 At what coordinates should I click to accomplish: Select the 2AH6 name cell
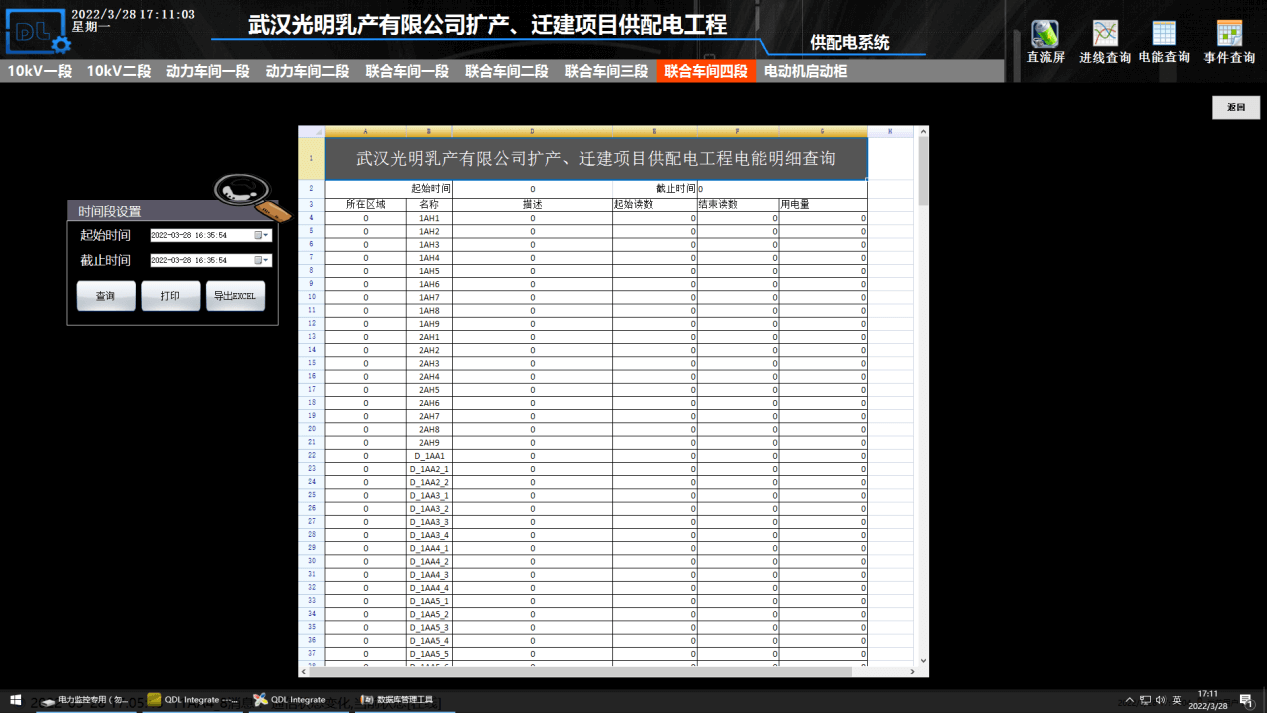[429, 403]
